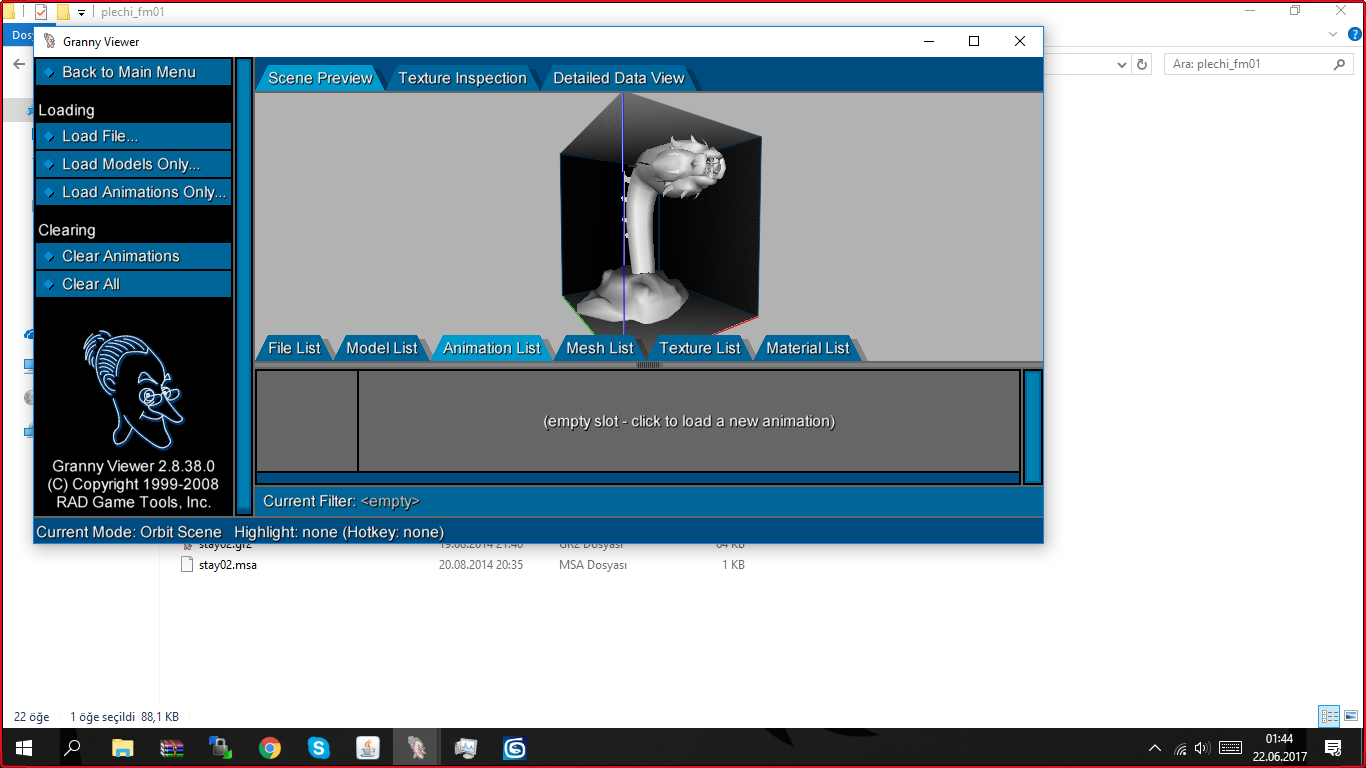Screen dimensions: 1366x768
Task: Open the volume control tray icon
Action: pyautogui.click(x=1202, y=748)
